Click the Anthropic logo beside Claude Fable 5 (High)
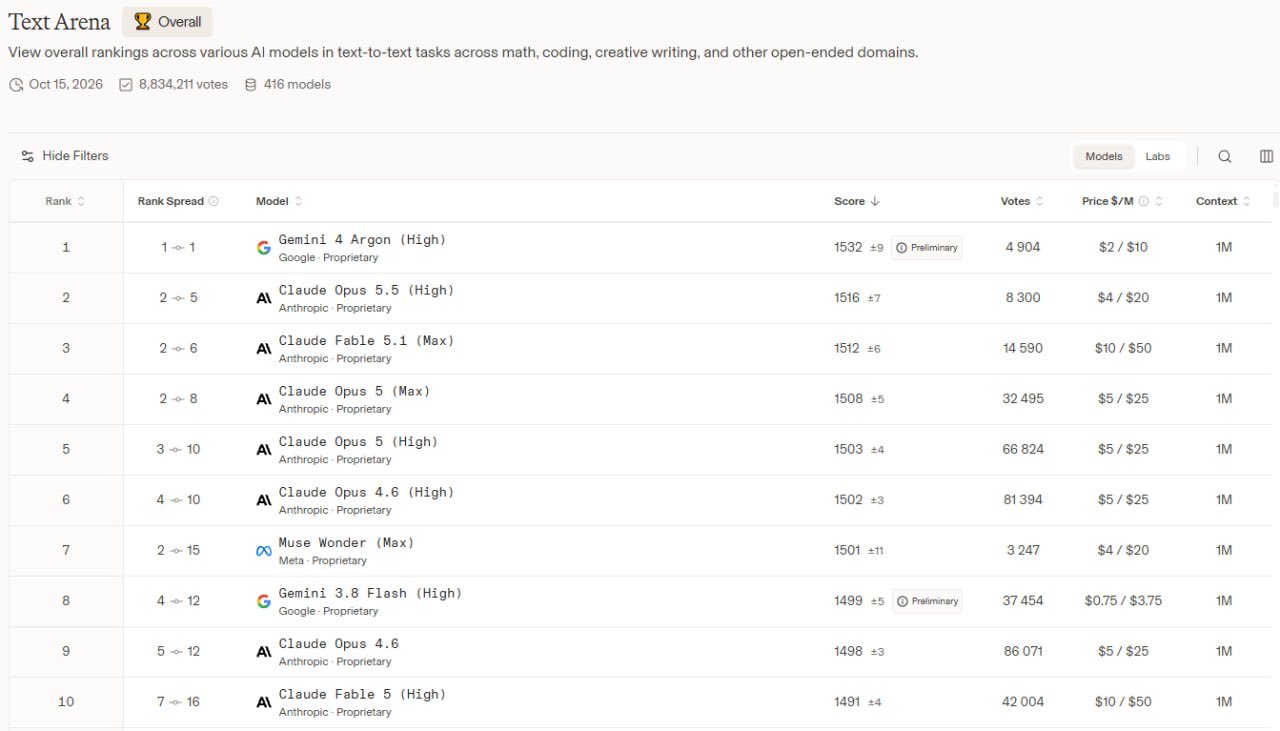This screenshot has width=1280, height=731. [264, 702]
